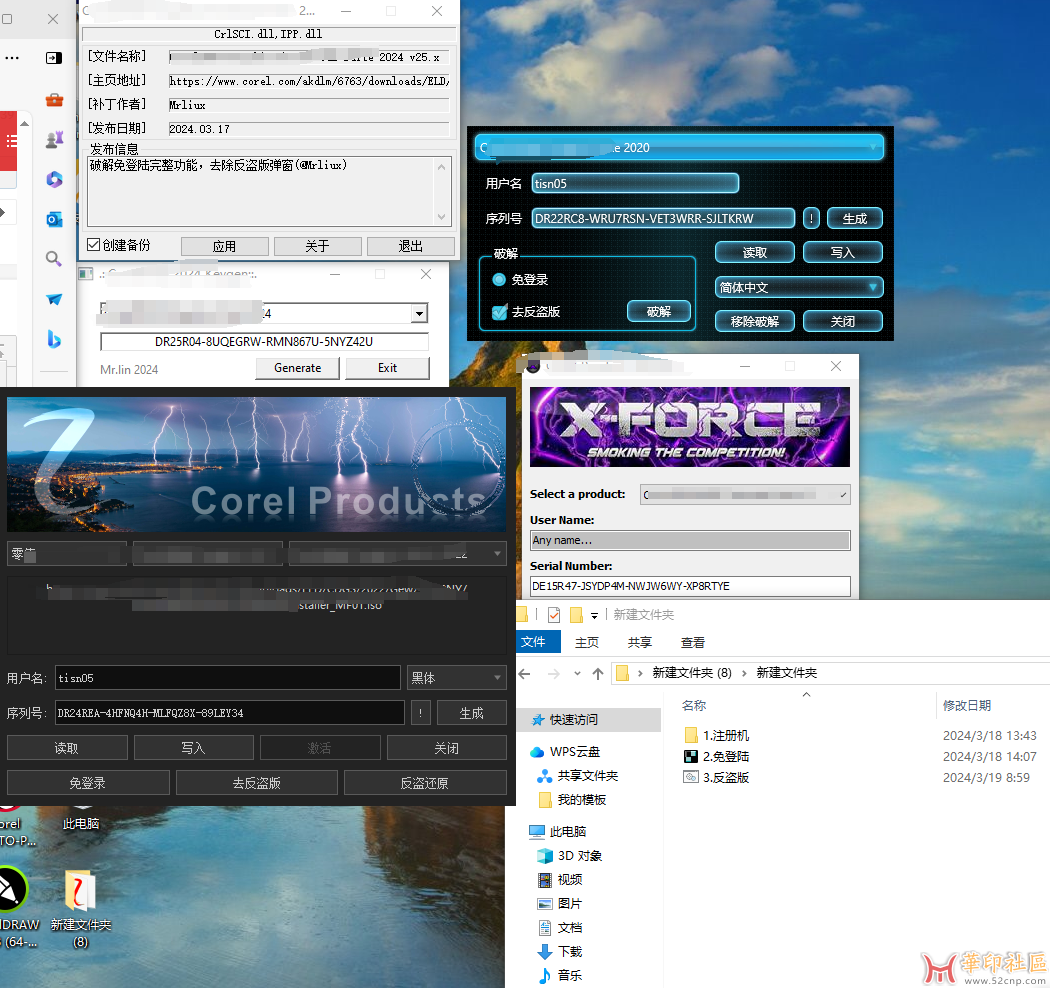Select the 此电脑 desktop icon
This screenshot has width=1050, height=988.
click(81, 817)
